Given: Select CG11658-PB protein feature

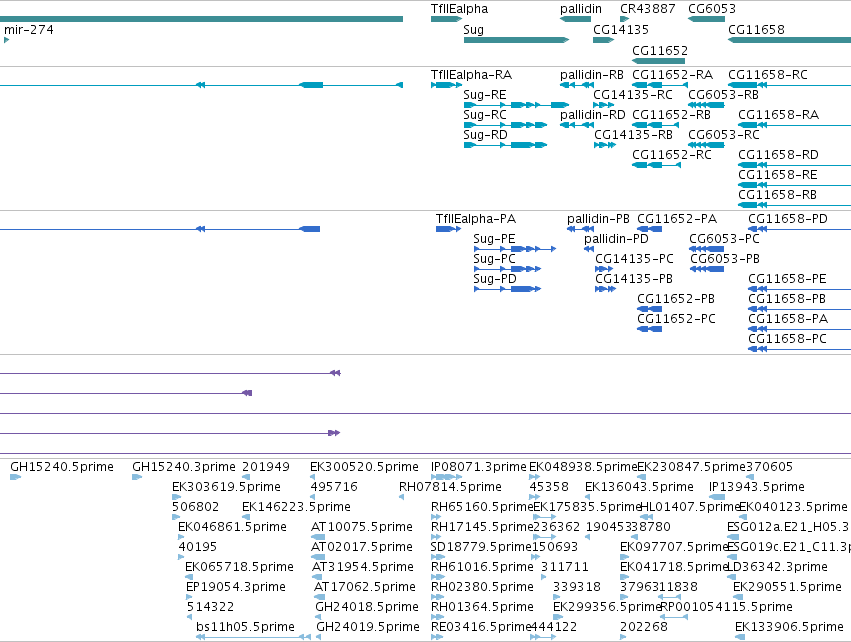Looking at the screenshot, I should click(799, 309).
